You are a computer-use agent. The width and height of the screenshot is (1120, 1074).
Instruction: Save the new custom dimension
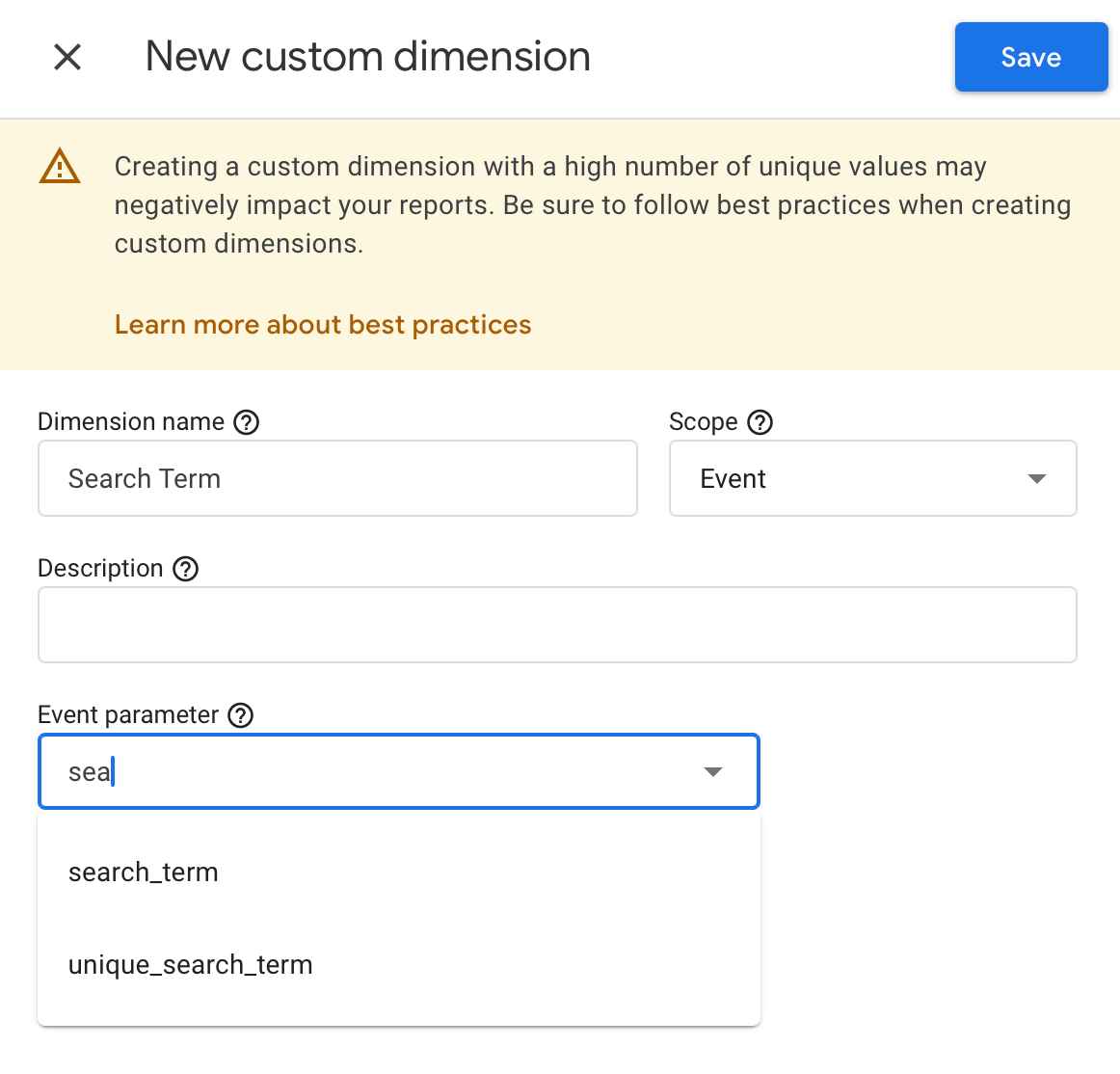point(1030,57)
